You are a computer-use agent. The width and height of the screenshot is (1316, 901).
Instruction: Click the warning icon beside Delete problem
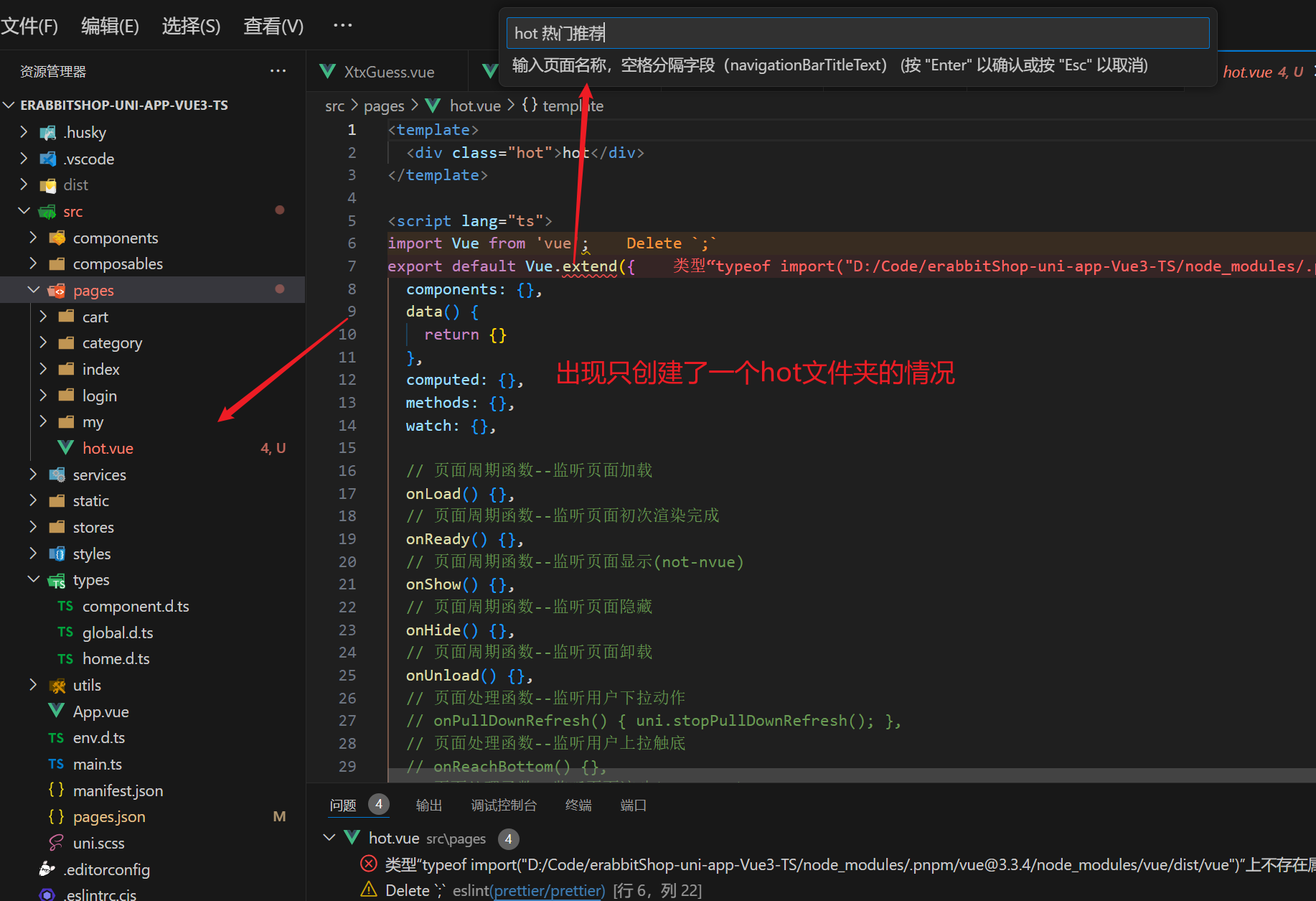click(x=369, y=890)
